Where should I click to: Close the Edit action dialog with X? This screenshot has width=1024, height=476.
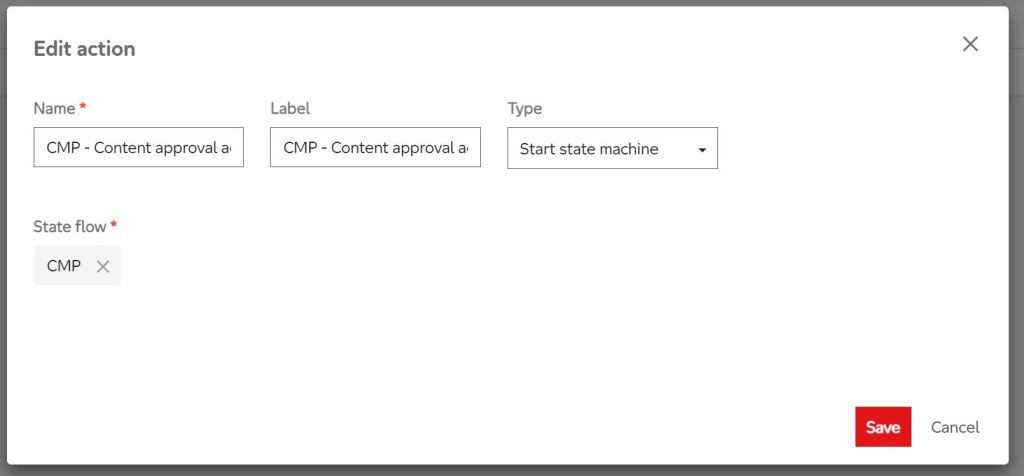pyautogui.click(x=970, y=44)
